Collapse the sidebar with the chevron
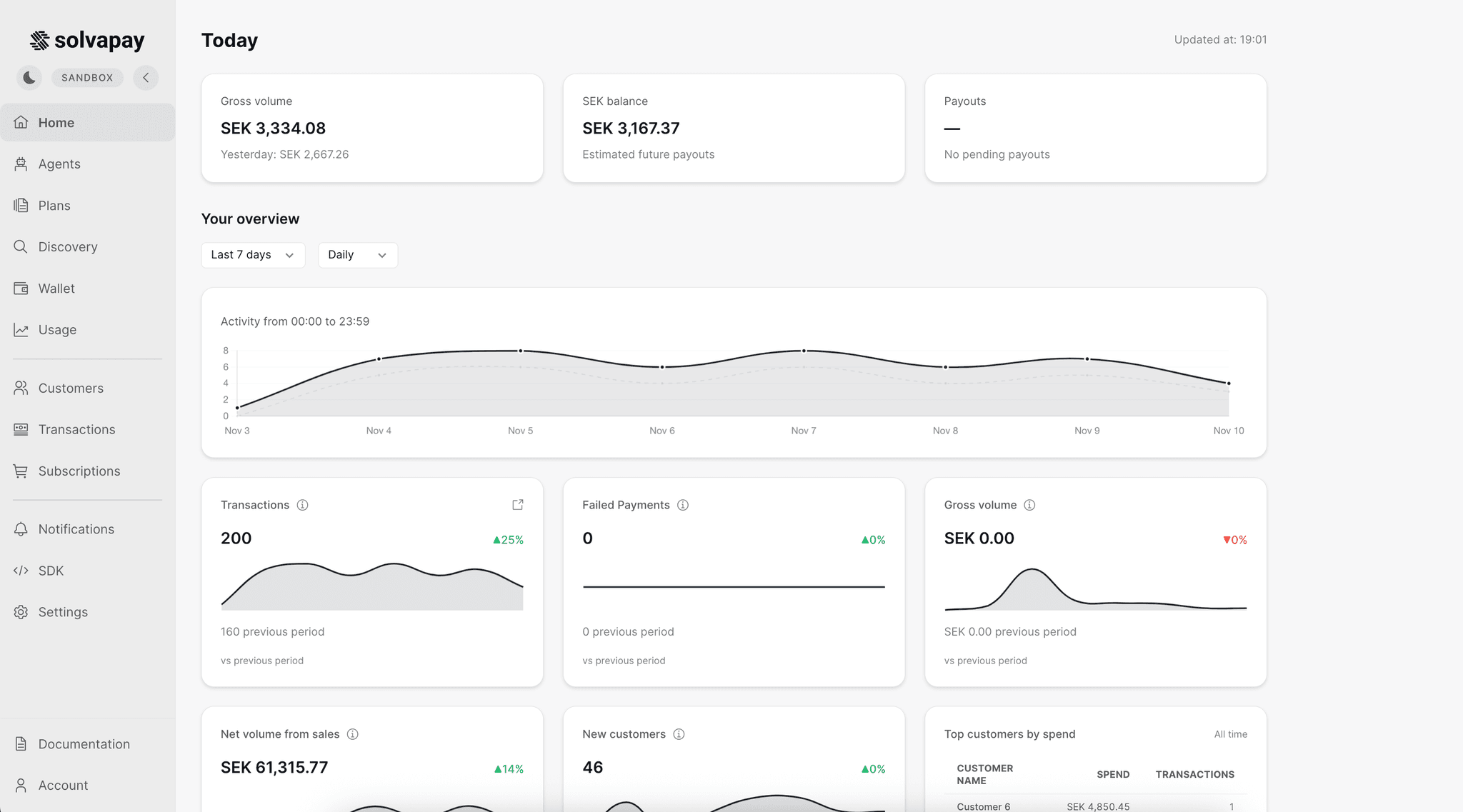 (x=146, y=77)
